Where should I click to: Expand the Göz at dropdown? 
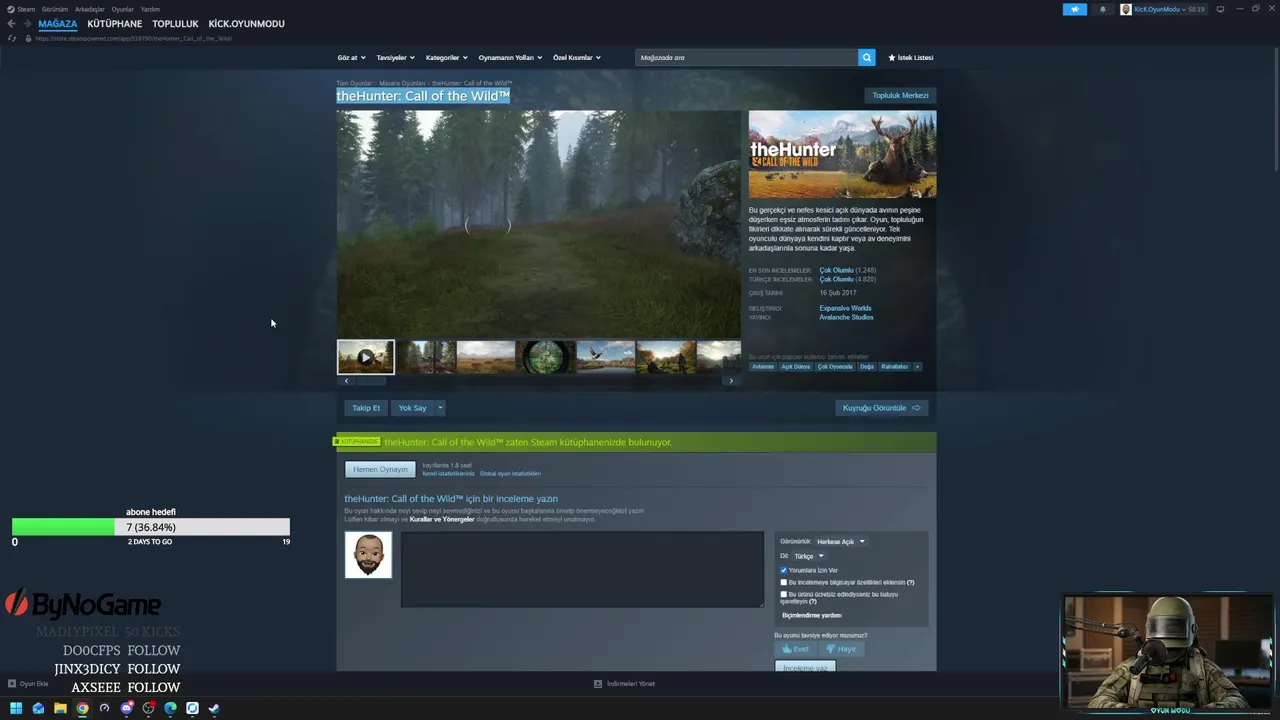(x=351, y=58)
